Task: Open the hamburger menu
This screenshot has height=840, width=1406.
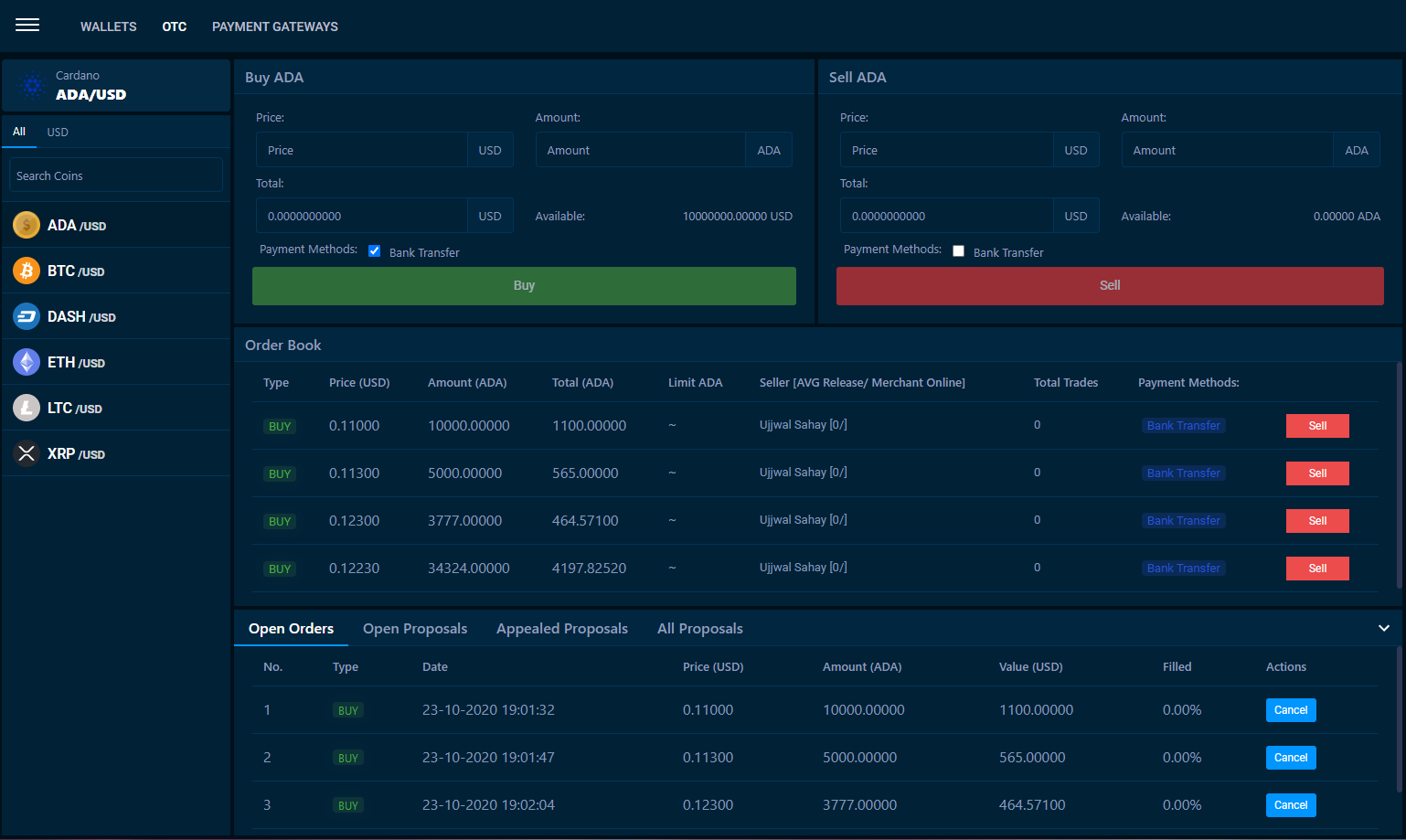Action: coord(27,26)
